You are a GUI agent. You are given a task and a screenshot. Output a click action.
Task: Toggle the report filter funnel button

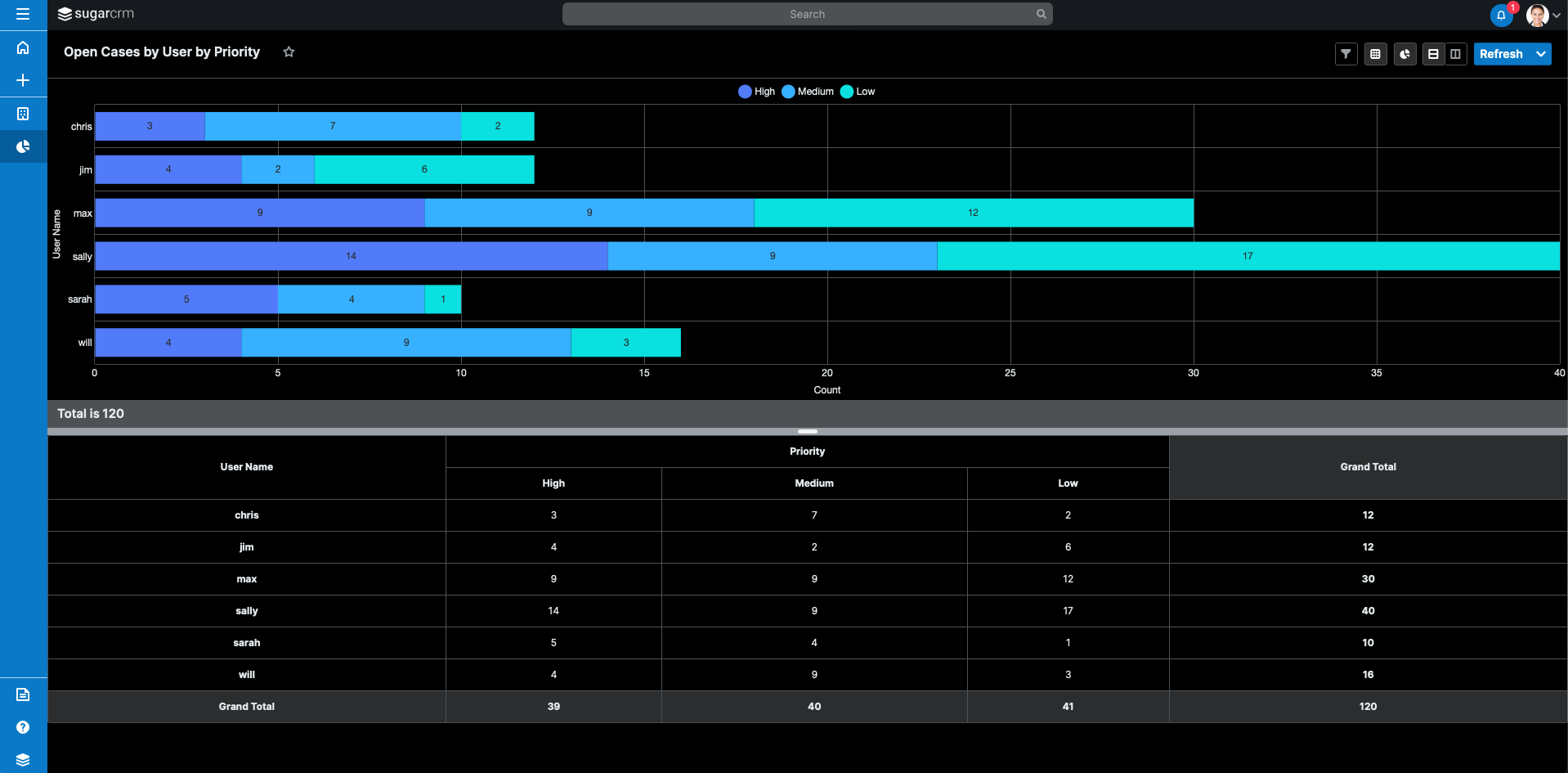1346,54
